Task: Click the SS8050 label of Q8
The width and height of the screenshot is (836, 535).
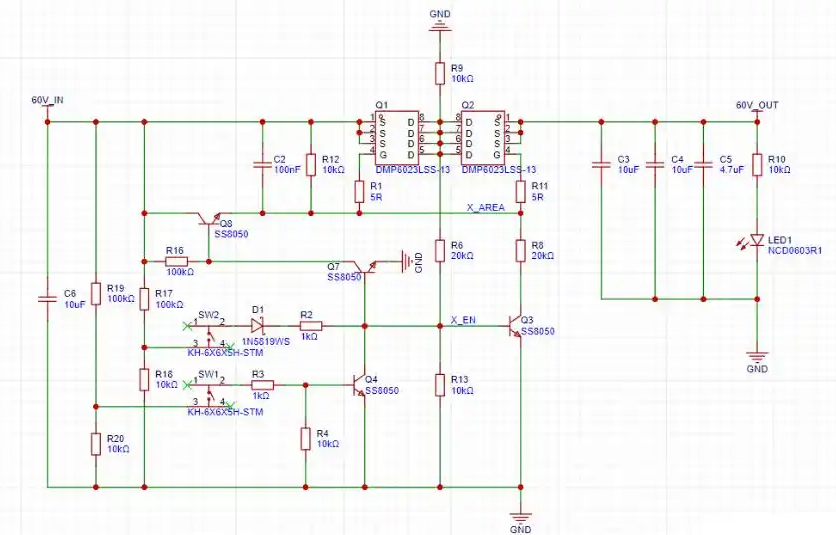Action: (x=231, y=234)
